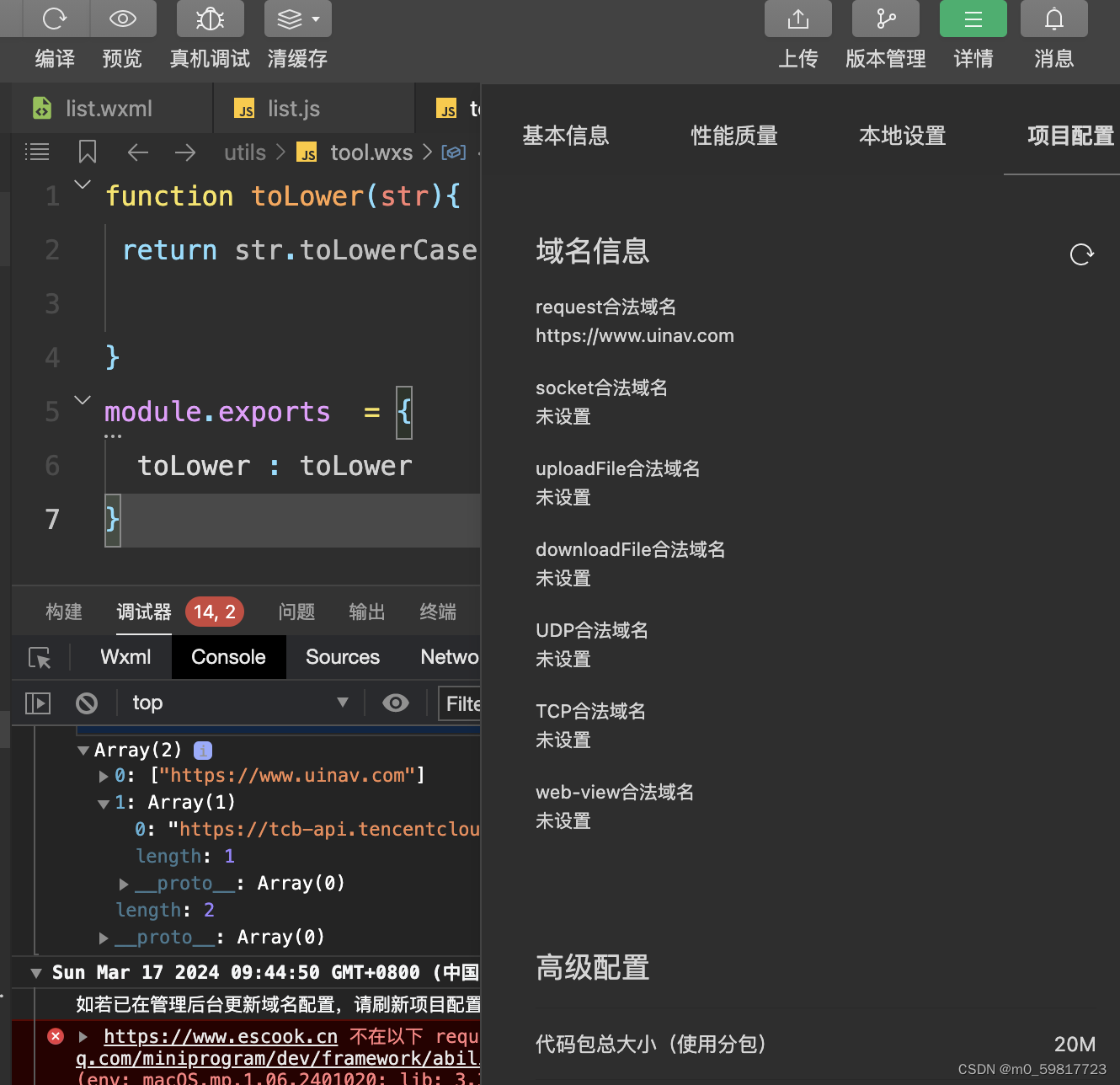Screen dimensions: 1120x1085
Task: Select the 终端 panel tab
Action: point(438,612)
